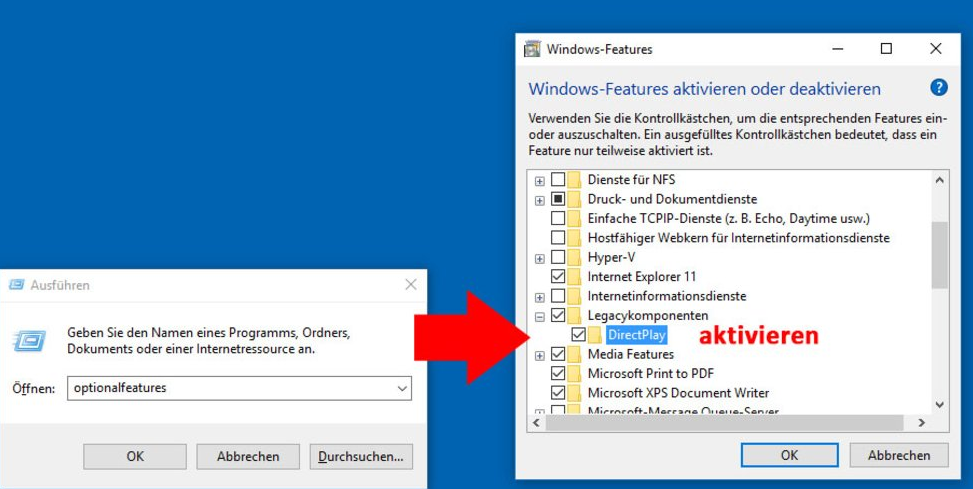Click the Media Features folder icon
This screenshot has height=489, width=973.
point(574,354)
